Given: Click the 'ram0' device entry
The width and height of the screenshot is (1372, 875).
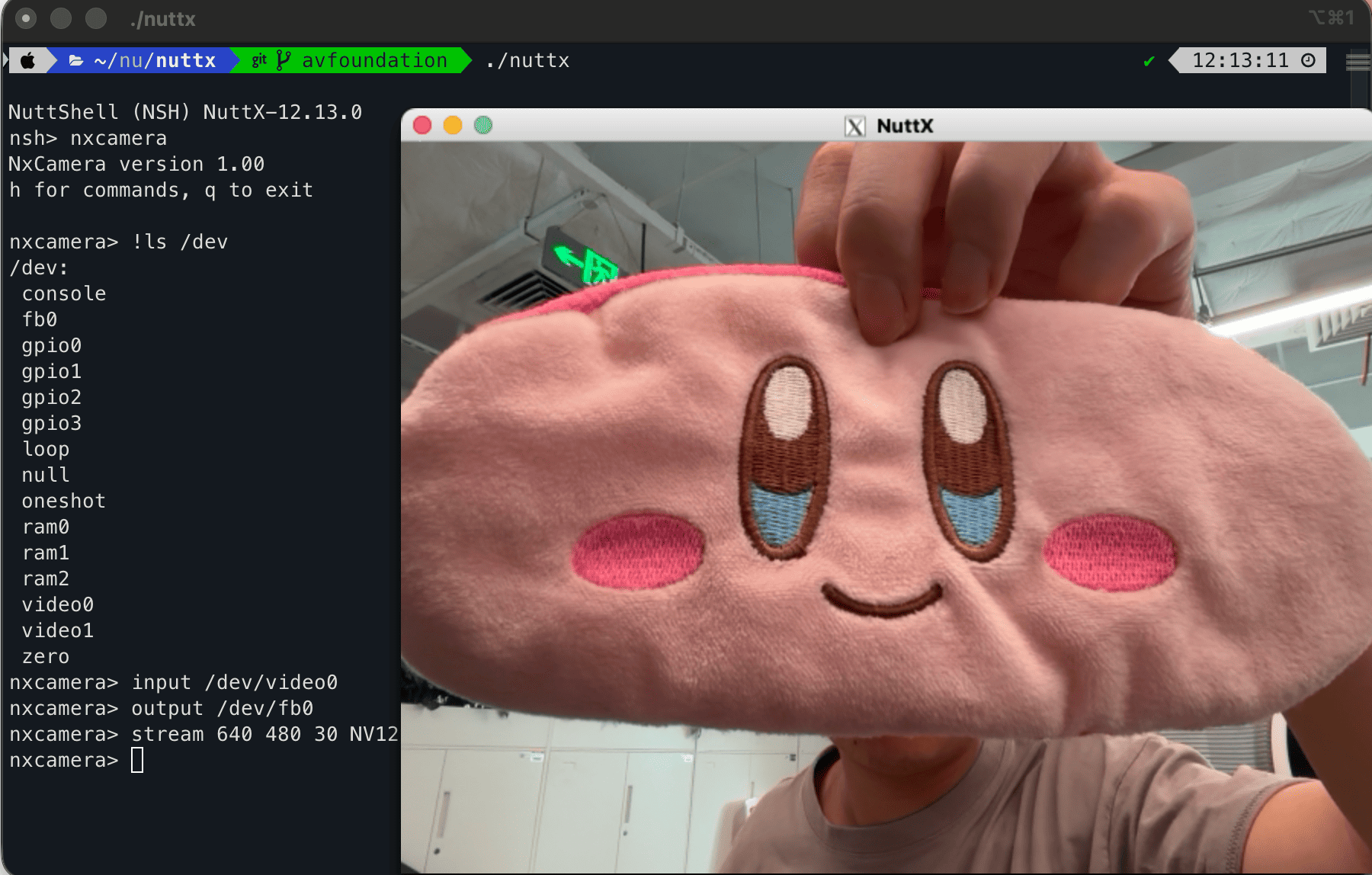Looking at the screenshot, I should 46,527.
